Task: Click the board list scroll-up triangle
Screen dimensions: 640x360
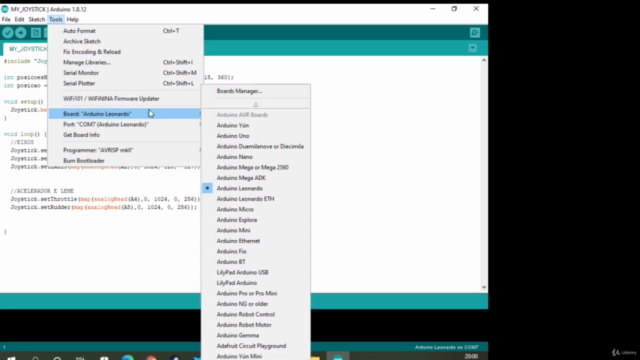Action: (x=256, y=105)
